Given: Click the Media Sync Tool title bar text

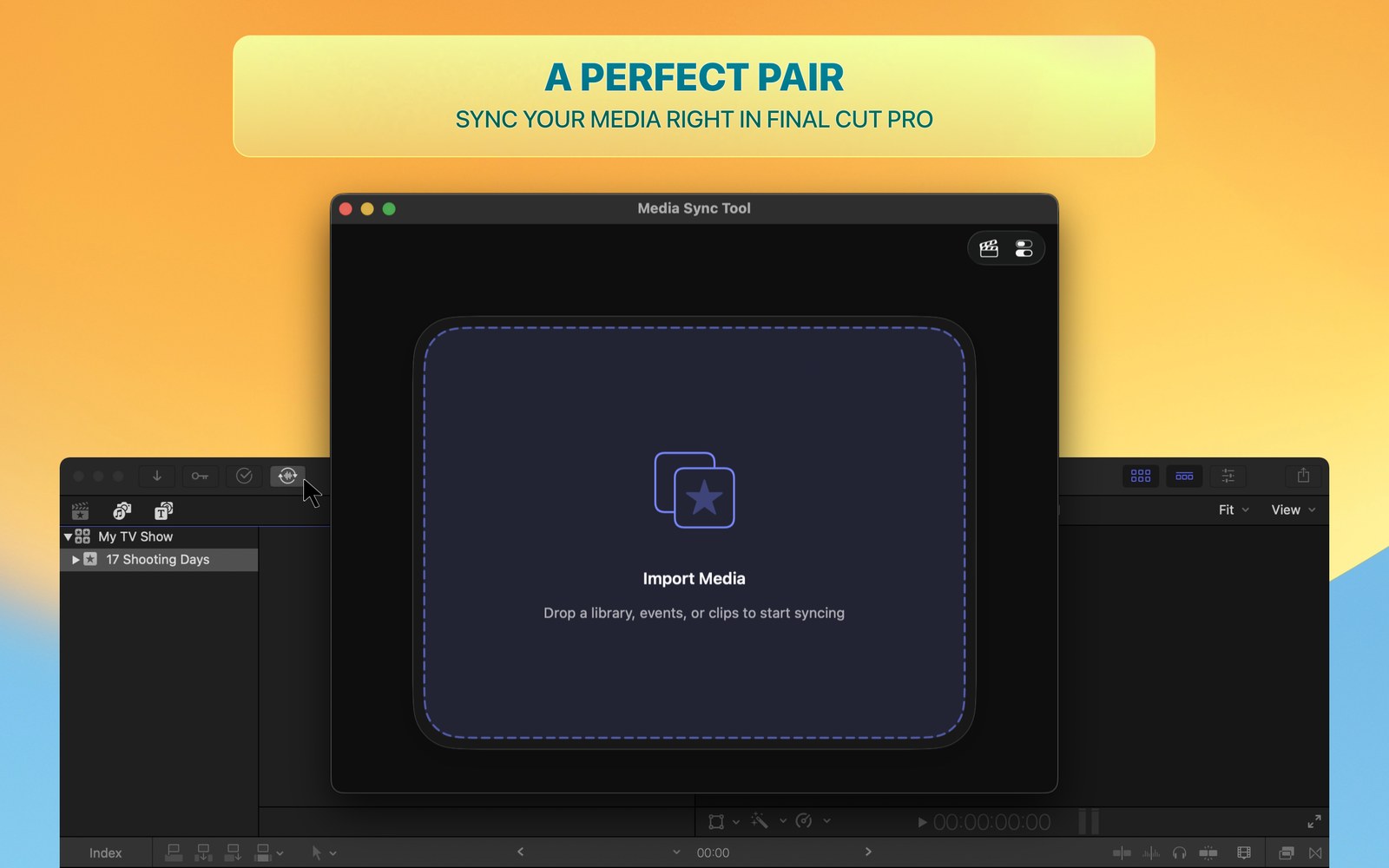Looking at the screenshot, I should (x=694, y=208).
